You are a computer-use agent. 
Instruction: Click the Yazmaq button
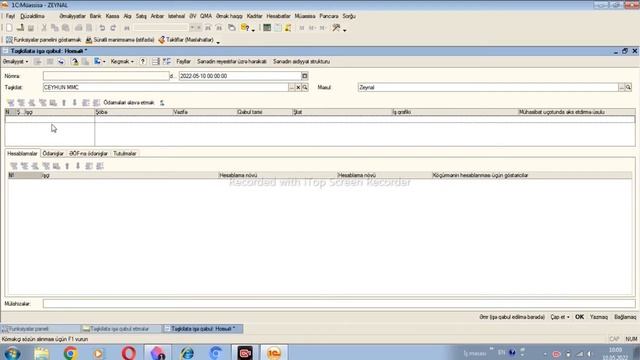coord(598,317)
